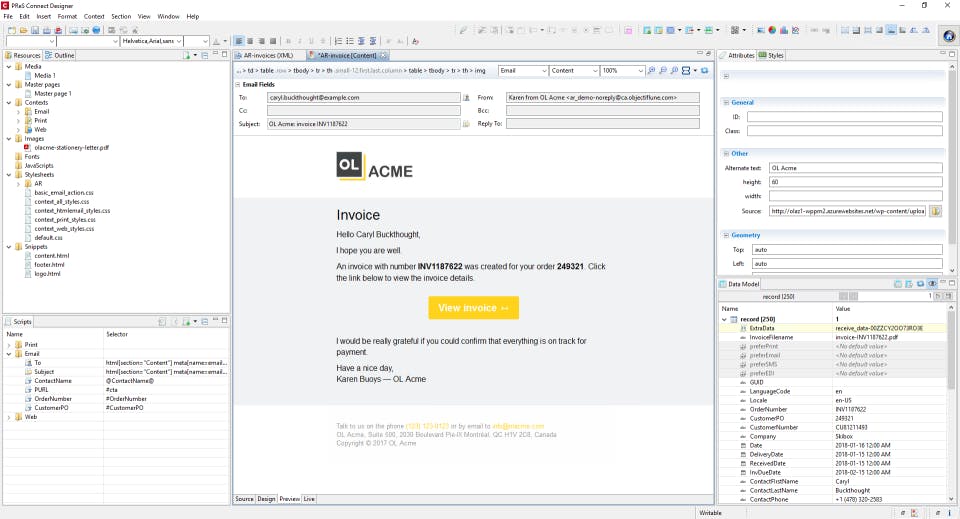Switch to the Styles tab
The width and height of the screenshot is (960, 519).
pyautogui.click(x=771, y=55)
